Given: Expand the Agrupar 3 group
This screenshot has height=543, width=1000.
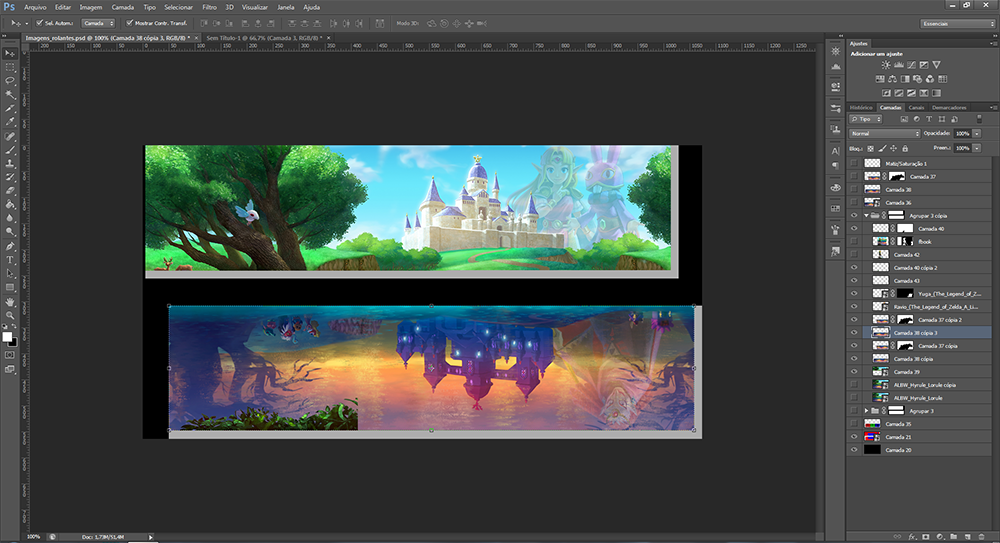Looking at the screenshot, I should [866, 411].
